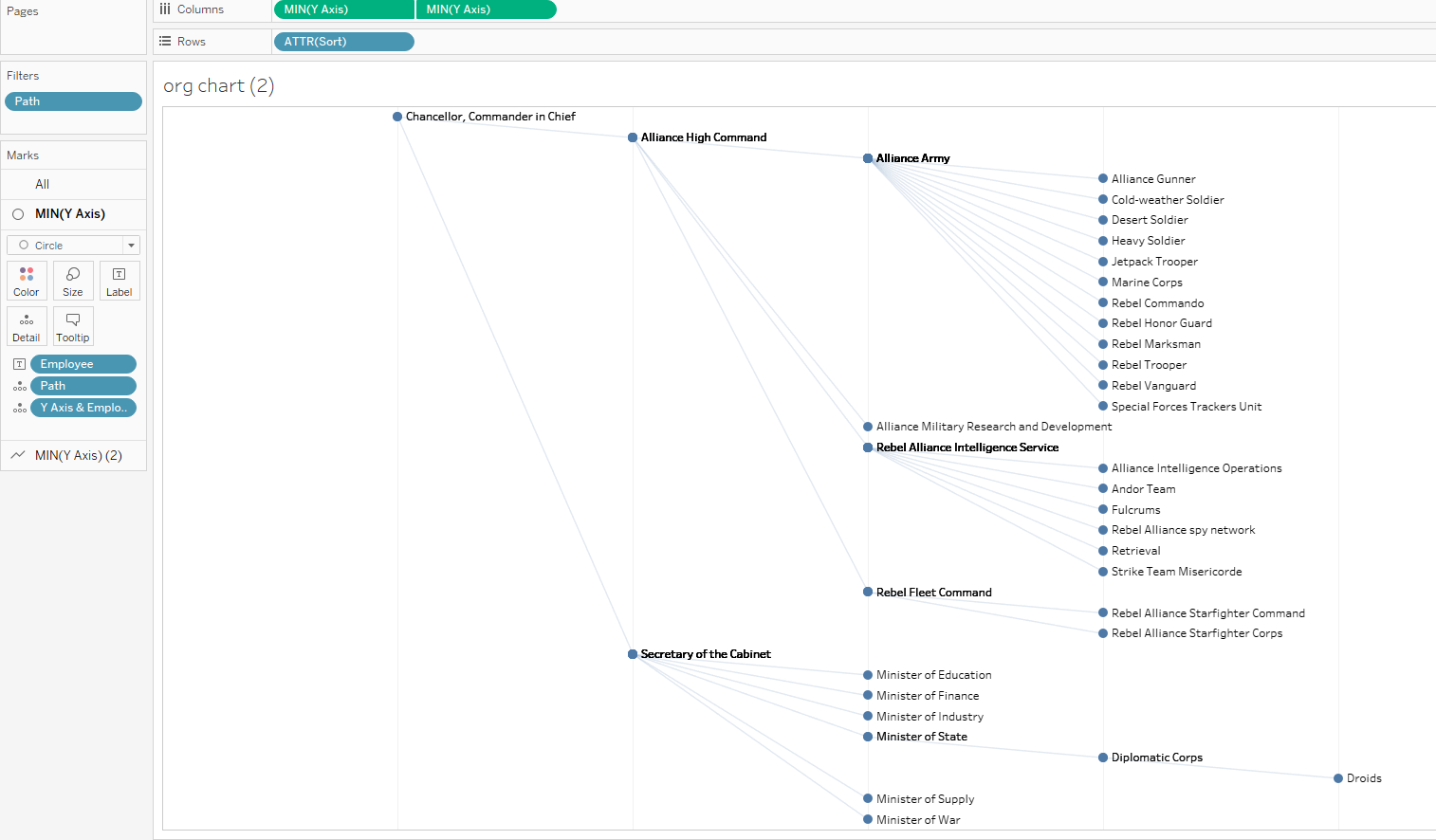Screen dimensions: 1436x840
Task: Click the detail dots icon beside the Path pill
Action: click(x=19, y=386)
